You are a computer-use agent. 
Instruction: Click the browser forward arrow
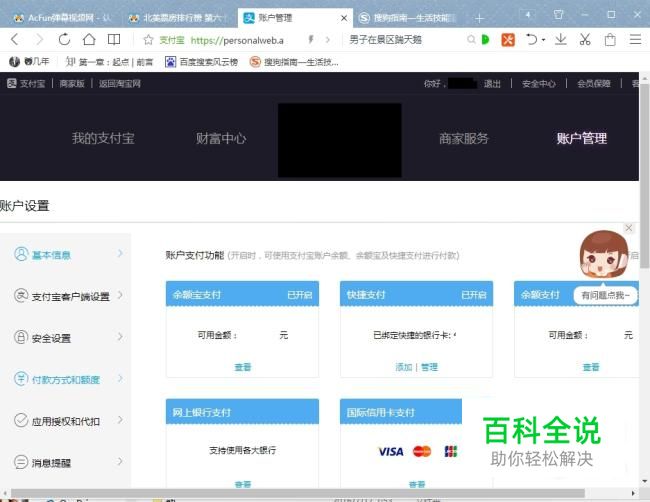click(x=39, y=39)
